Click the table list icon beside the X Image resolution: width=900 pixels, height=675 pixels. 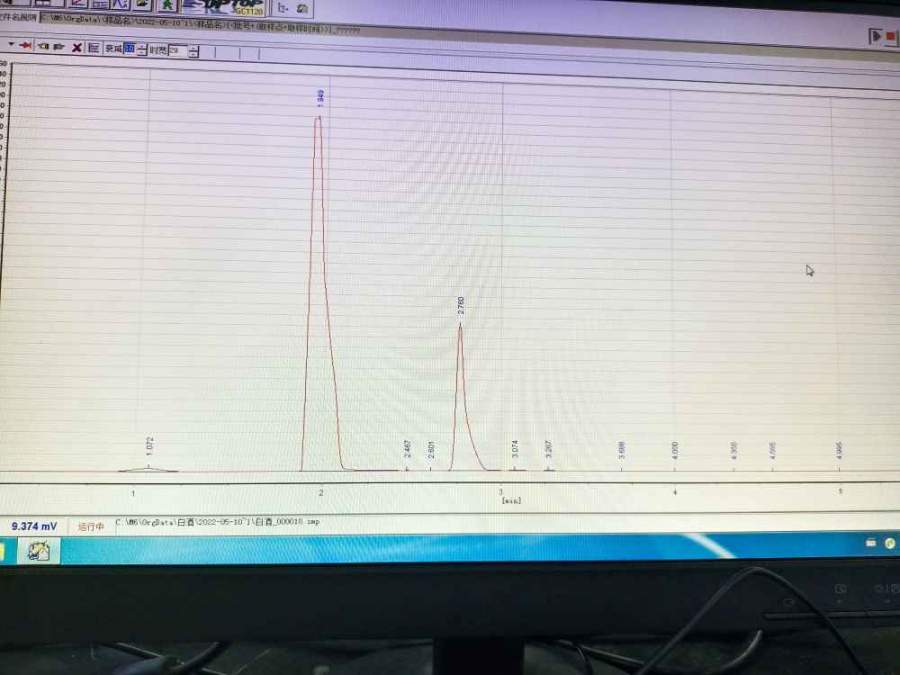point(94,48)
